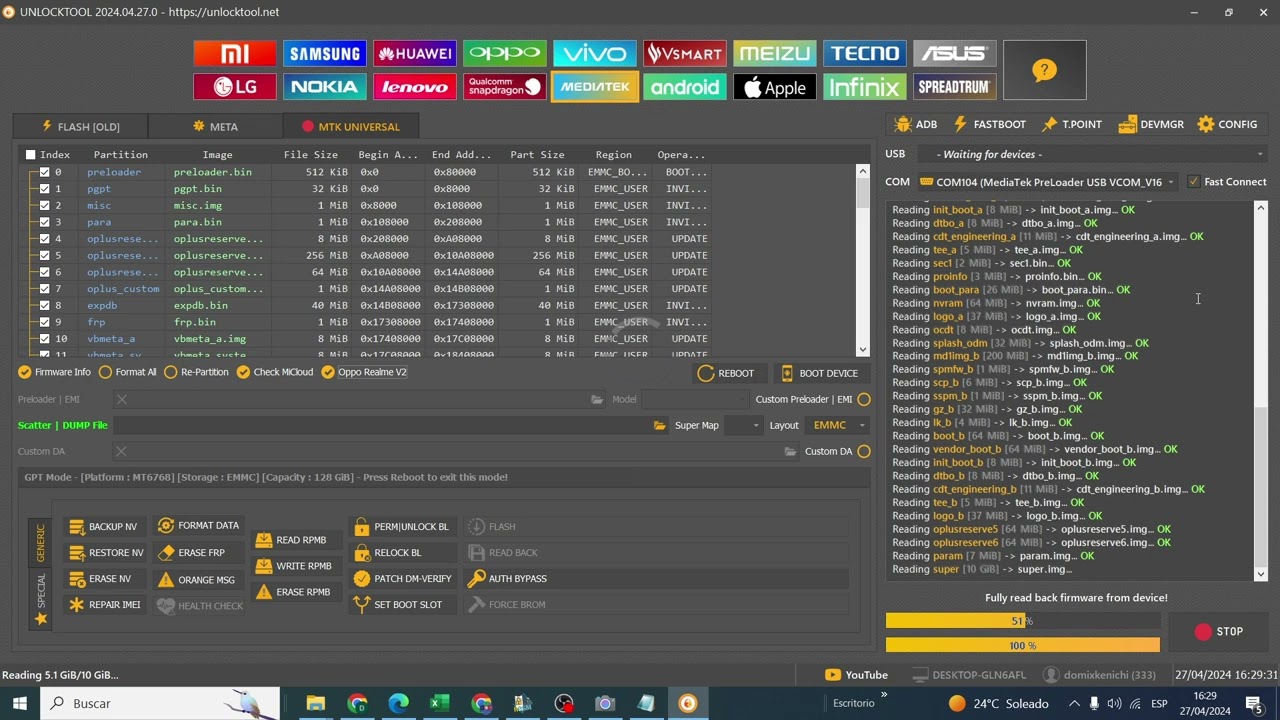1280x720 pixels.
Task: Uncheck the preloader partition row checkbox
Action: click(x=44, y=172)
